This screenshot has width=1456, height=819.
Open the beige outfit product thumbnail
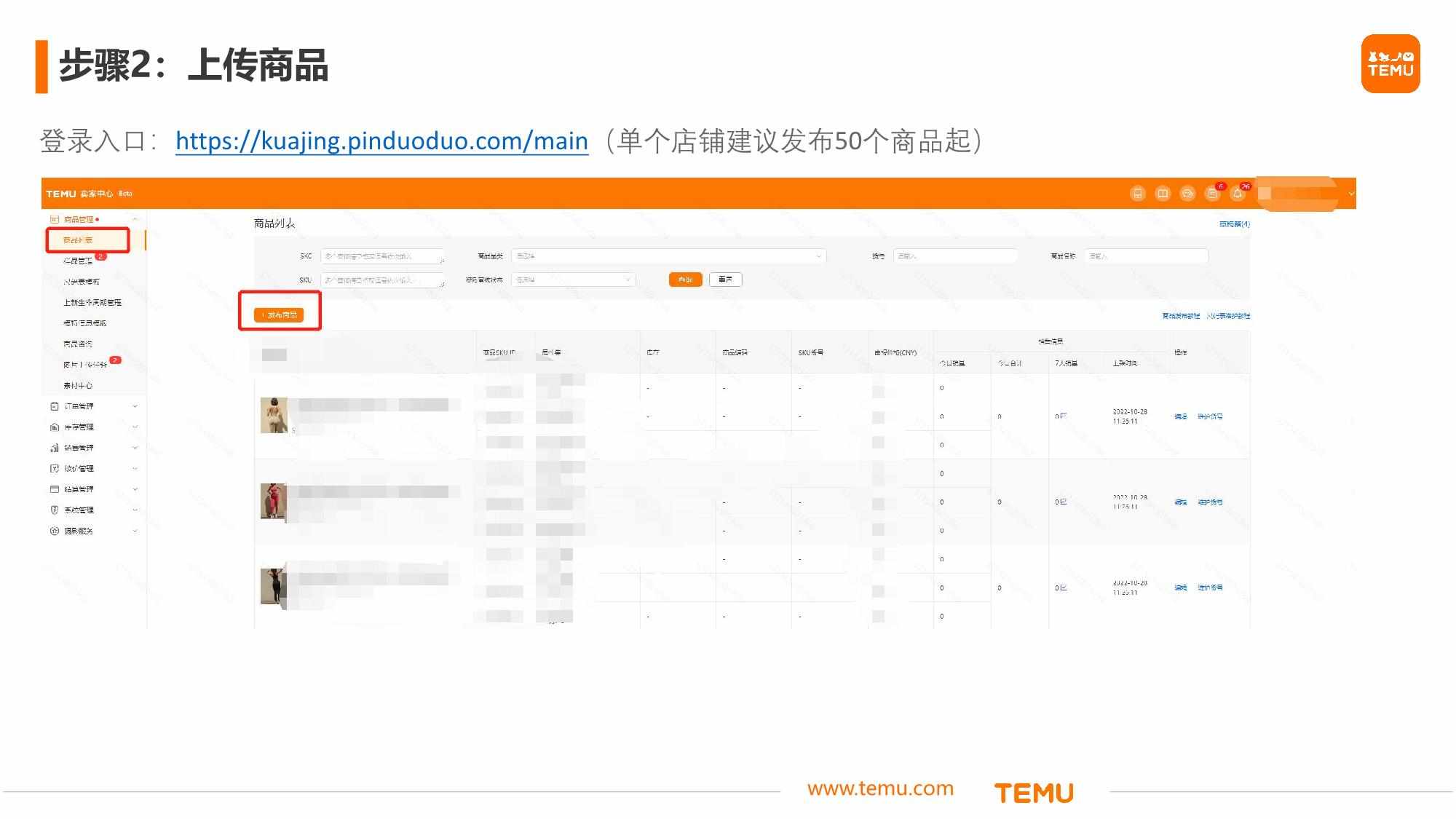tap(274, 415)
